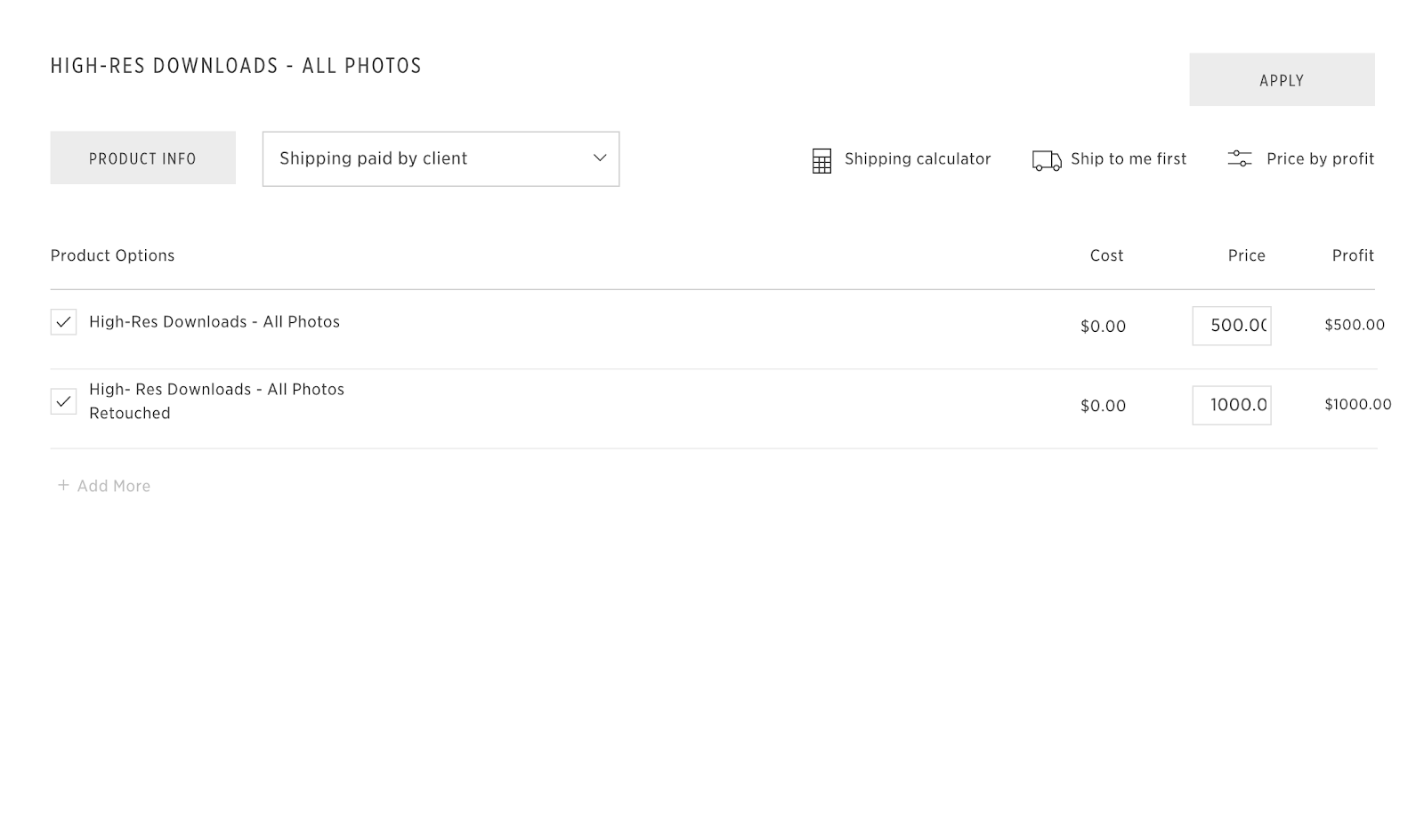Click the Ship to me first truck icon
Screen dimensions: 1424x840
1046,160
